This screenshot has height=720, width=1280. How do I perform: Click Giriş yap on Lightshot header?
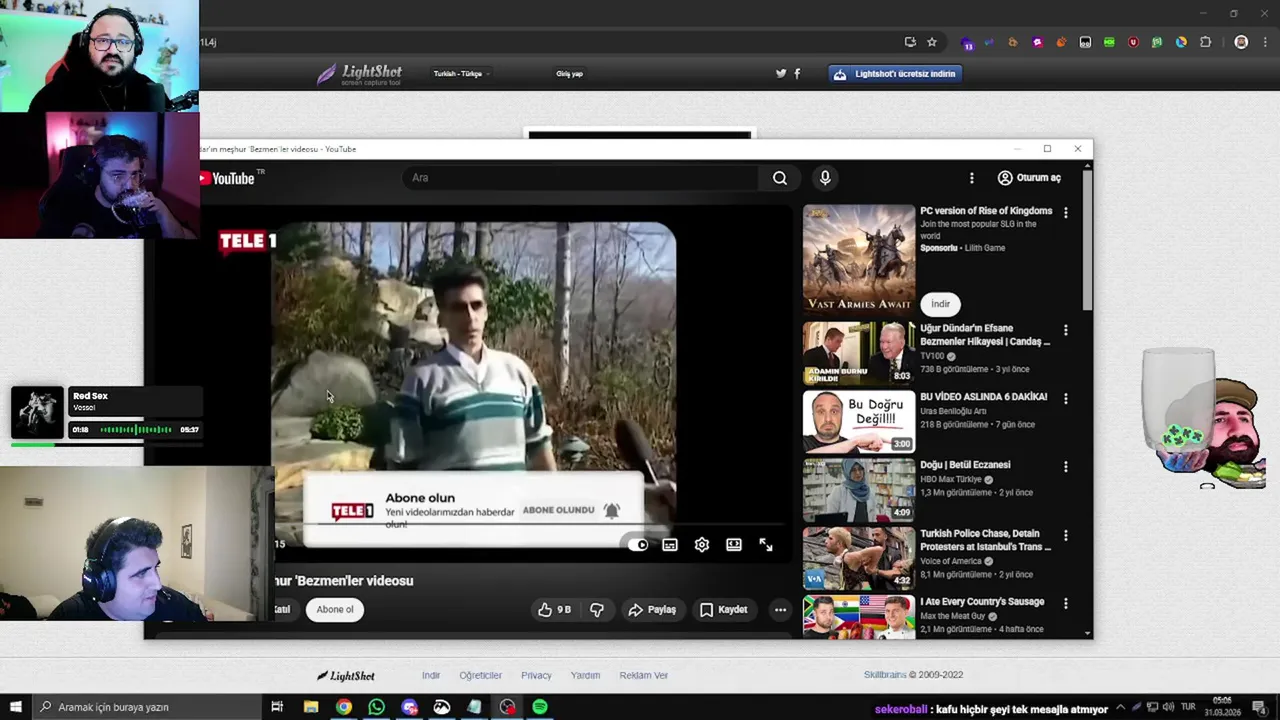point(569,74)
